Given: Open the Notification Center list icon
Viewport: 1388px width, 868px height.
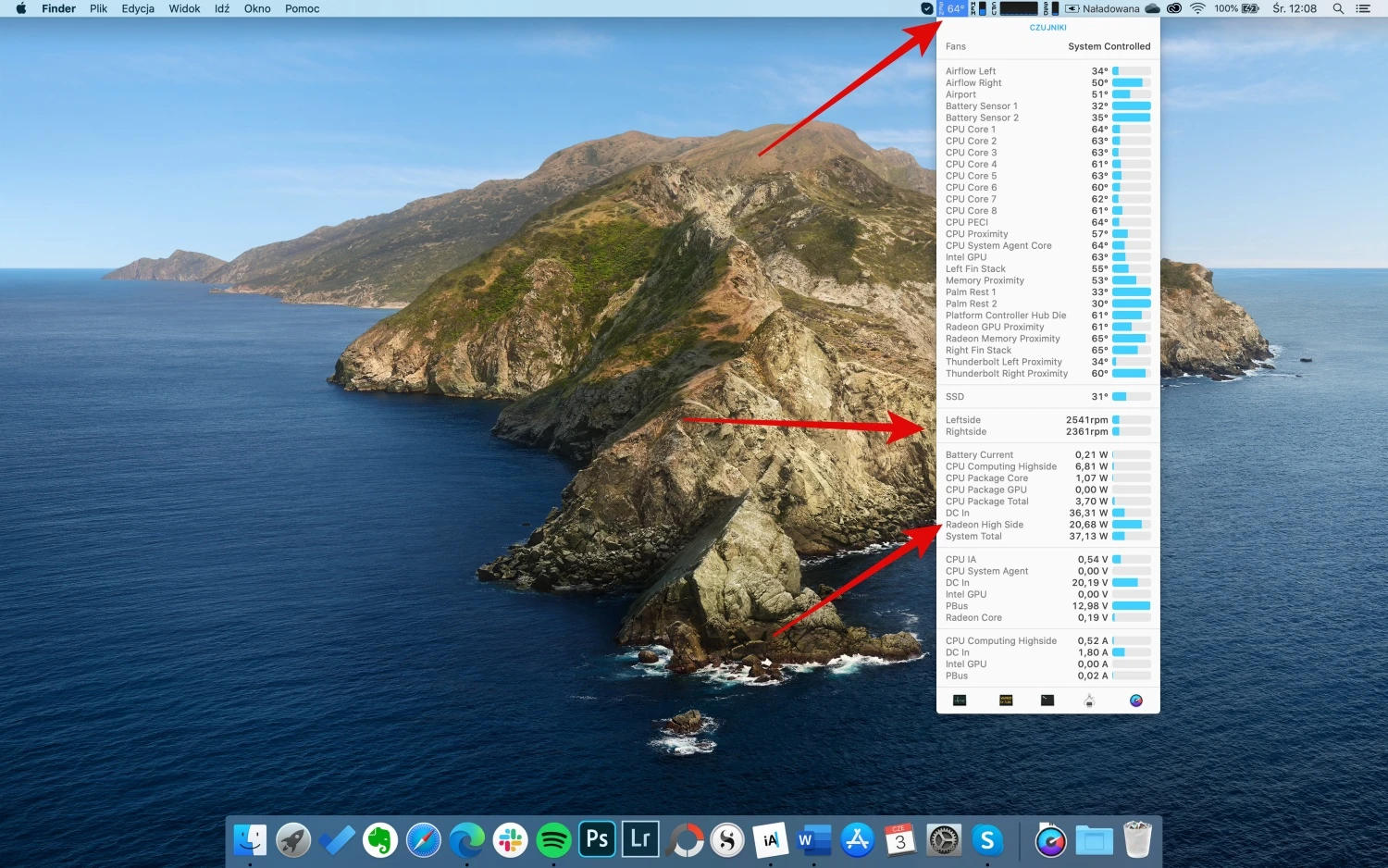Looking at the screenshot, I should click(x=1363, y=8).
